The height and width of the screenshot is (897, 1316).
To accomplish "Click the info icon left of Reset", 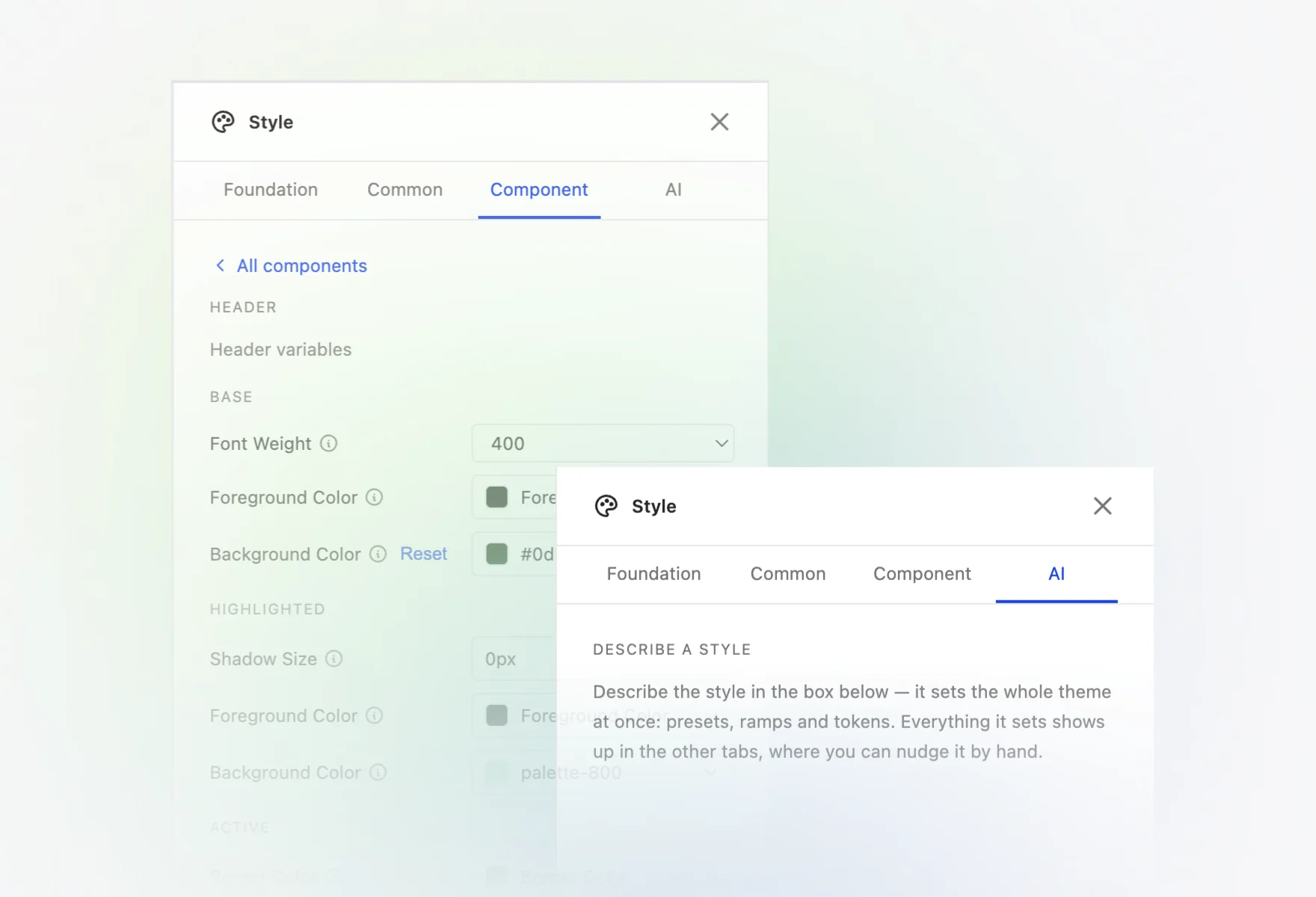I will [378, 554].
